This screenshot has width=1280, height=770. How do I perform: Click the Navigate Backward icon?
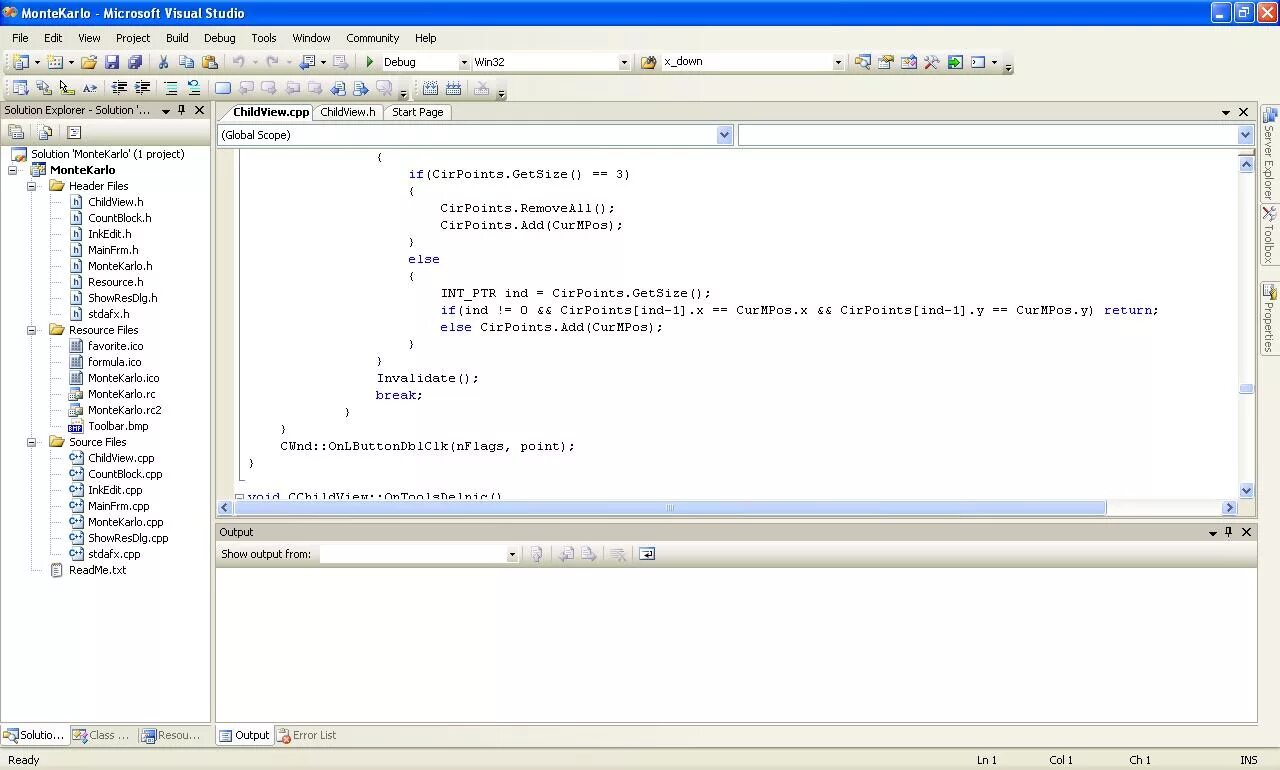[x=307, y=62]
